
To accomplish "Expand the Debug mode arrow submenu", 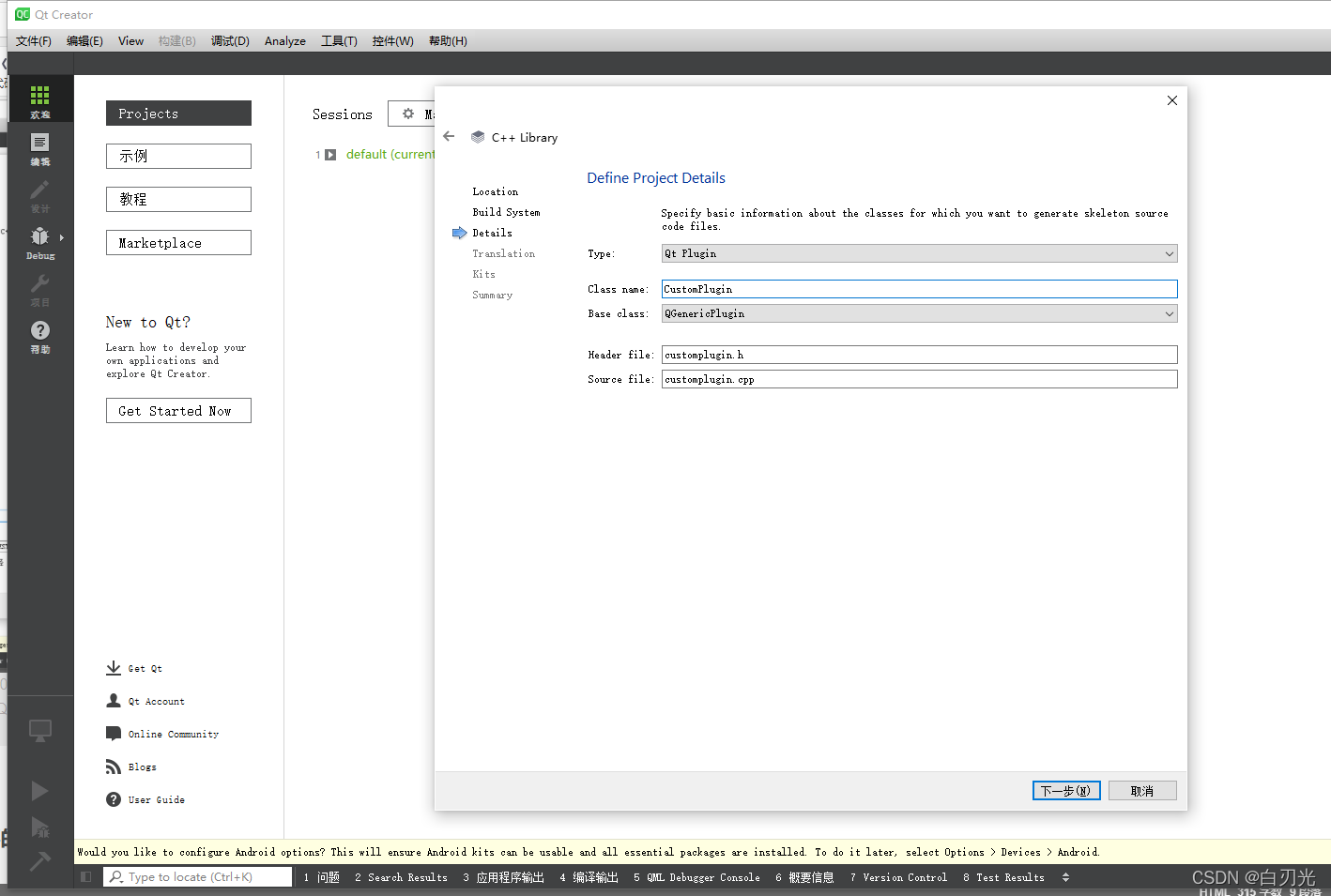I will 62,237.
